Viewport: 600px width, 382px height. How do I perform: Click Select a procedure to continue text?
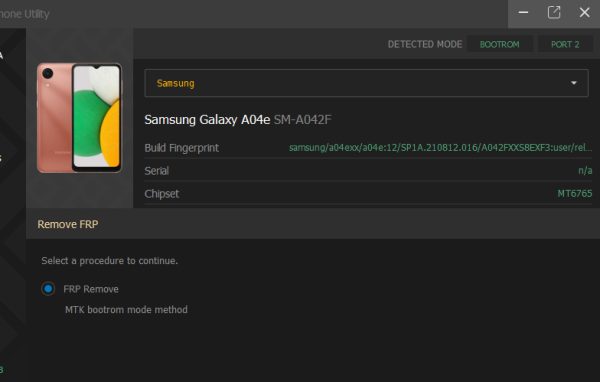(109, 261)
